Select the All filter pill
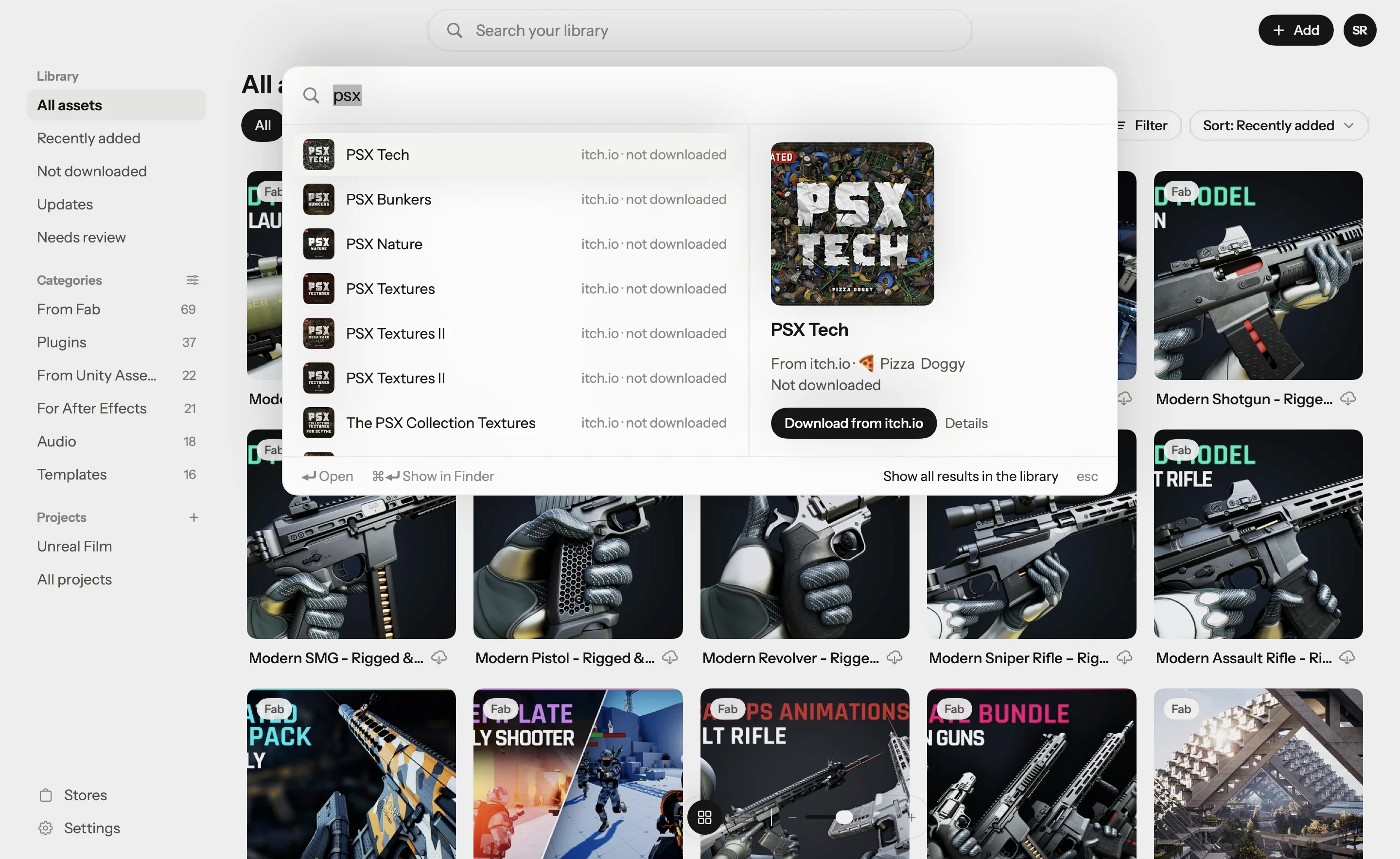 point(262,125)
